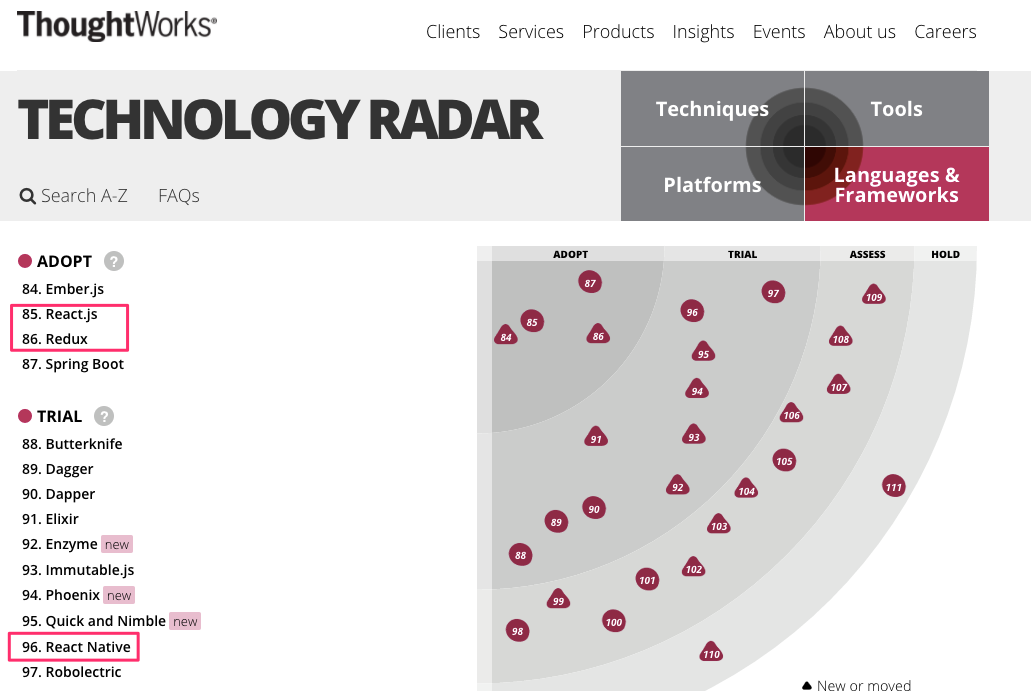Open the 87. Spring Boot entry
Viewport: 1031px width, 691px height.
click(x=73, y=364)
